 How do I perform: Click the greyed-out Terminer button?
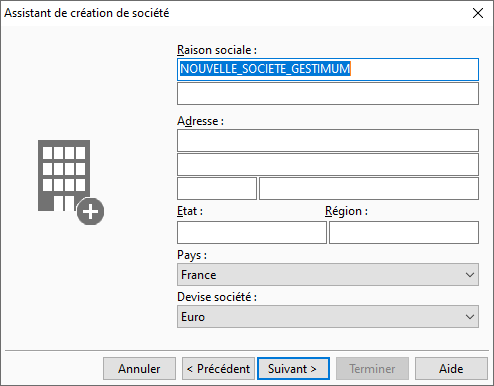[372, 369]
